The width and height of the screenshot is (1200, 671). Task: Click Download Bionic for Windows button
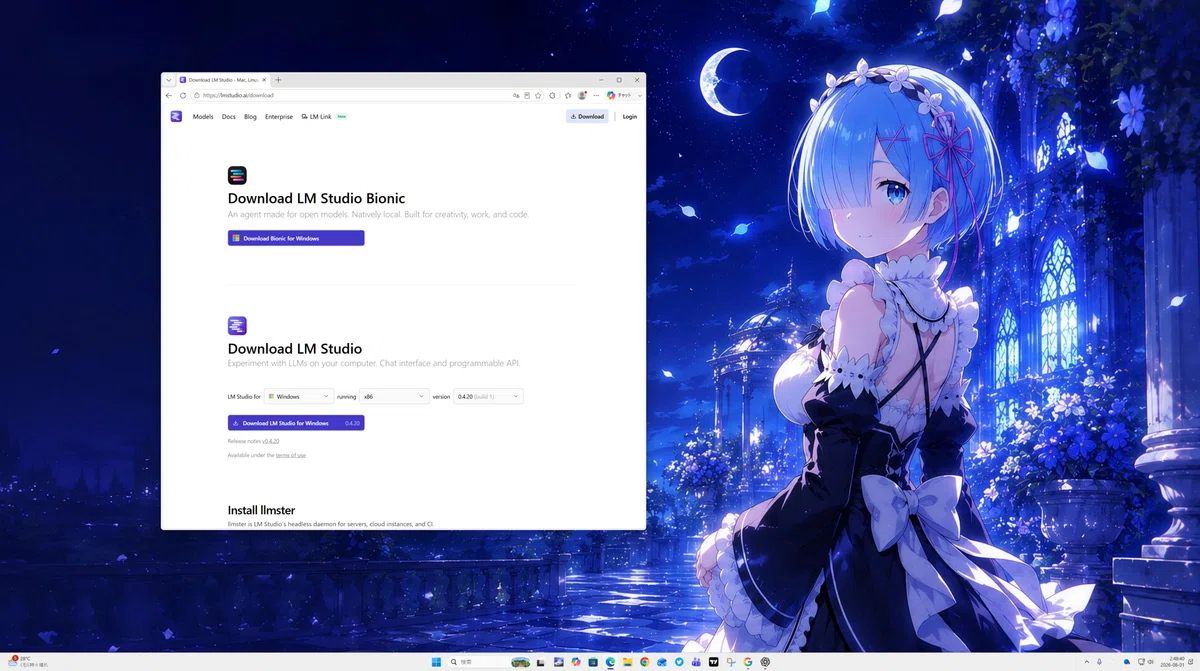[x=296, y=238]
